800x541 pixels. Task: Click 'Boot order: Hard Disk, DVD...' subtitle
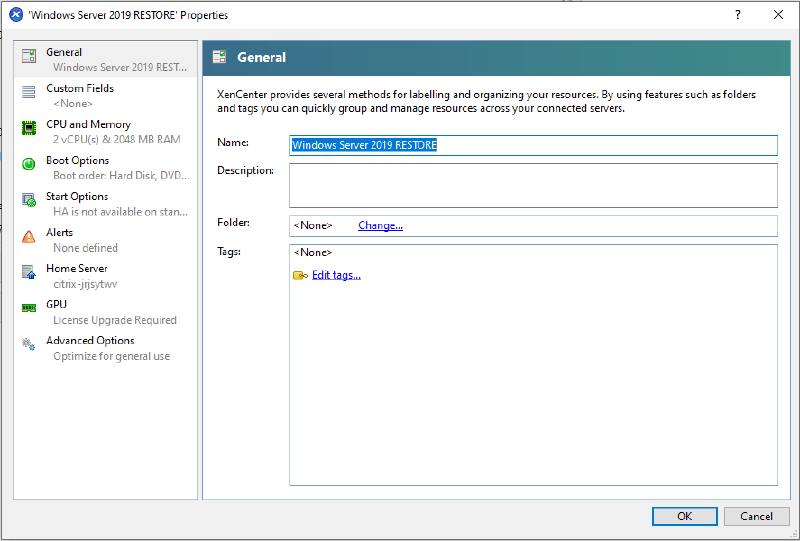pos(121,176)
